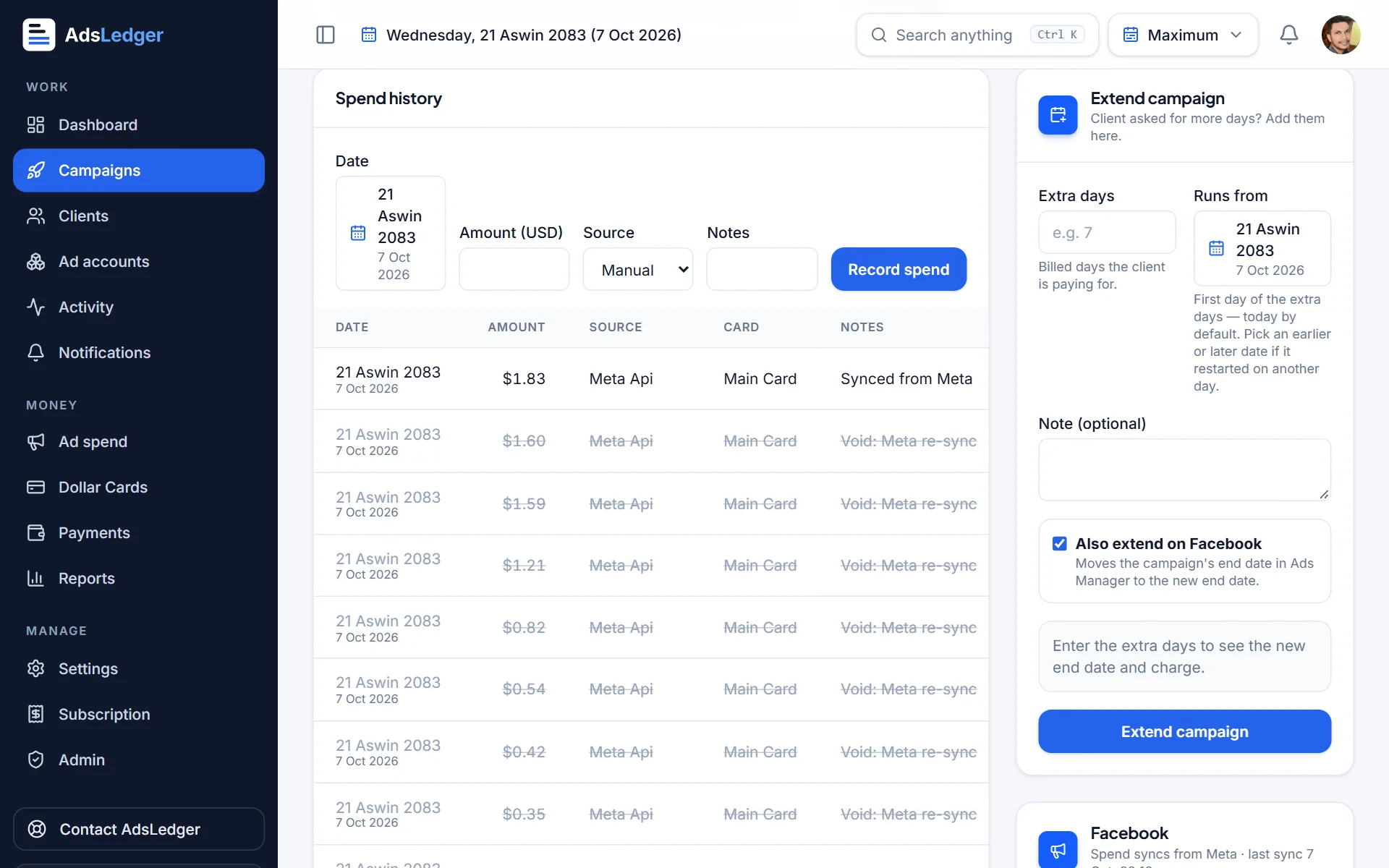Image resolution: width=1389 pixels, height=868 pixels.
Task: Click the AMOUNT column header
Action: [517, 327]
